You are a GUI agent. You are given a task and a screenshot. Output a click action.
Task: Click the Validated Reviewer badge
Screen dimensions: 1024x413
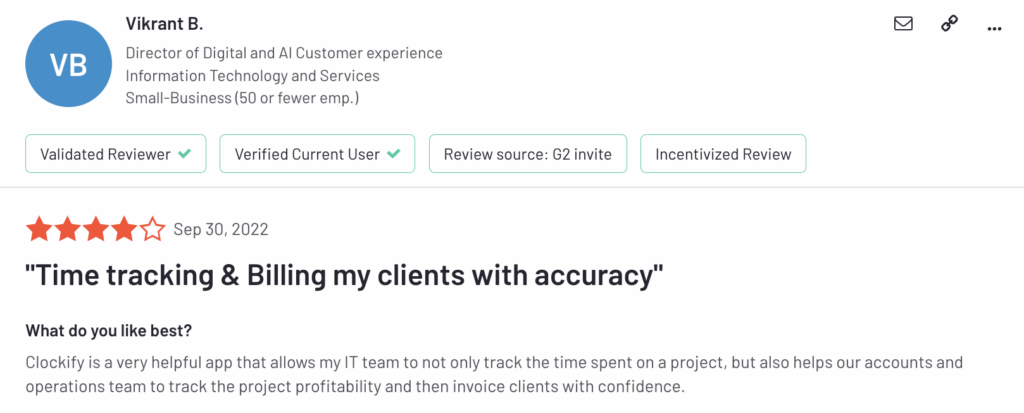(x=116, y=154)
